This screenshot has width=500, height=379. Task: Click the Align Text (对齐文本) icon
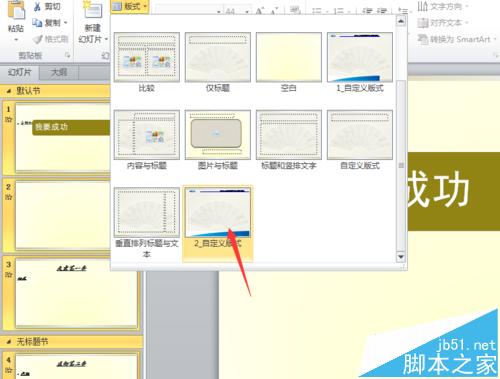423,23
